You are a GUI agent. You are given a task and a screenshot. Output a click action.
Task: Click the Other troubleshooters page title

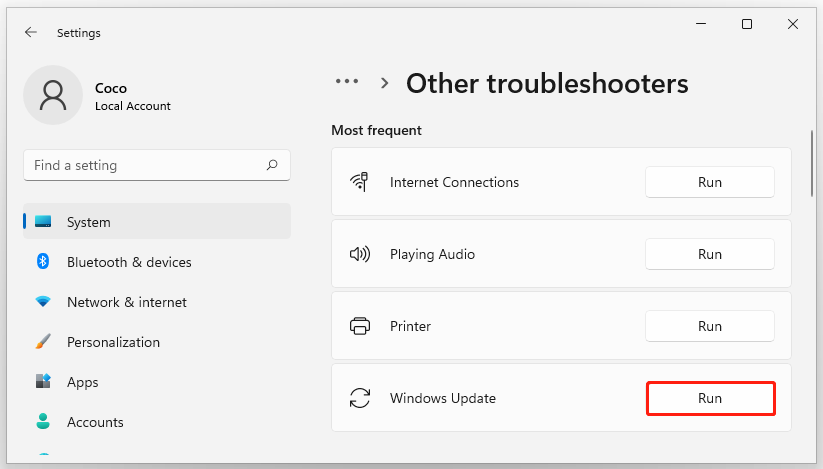547,83
